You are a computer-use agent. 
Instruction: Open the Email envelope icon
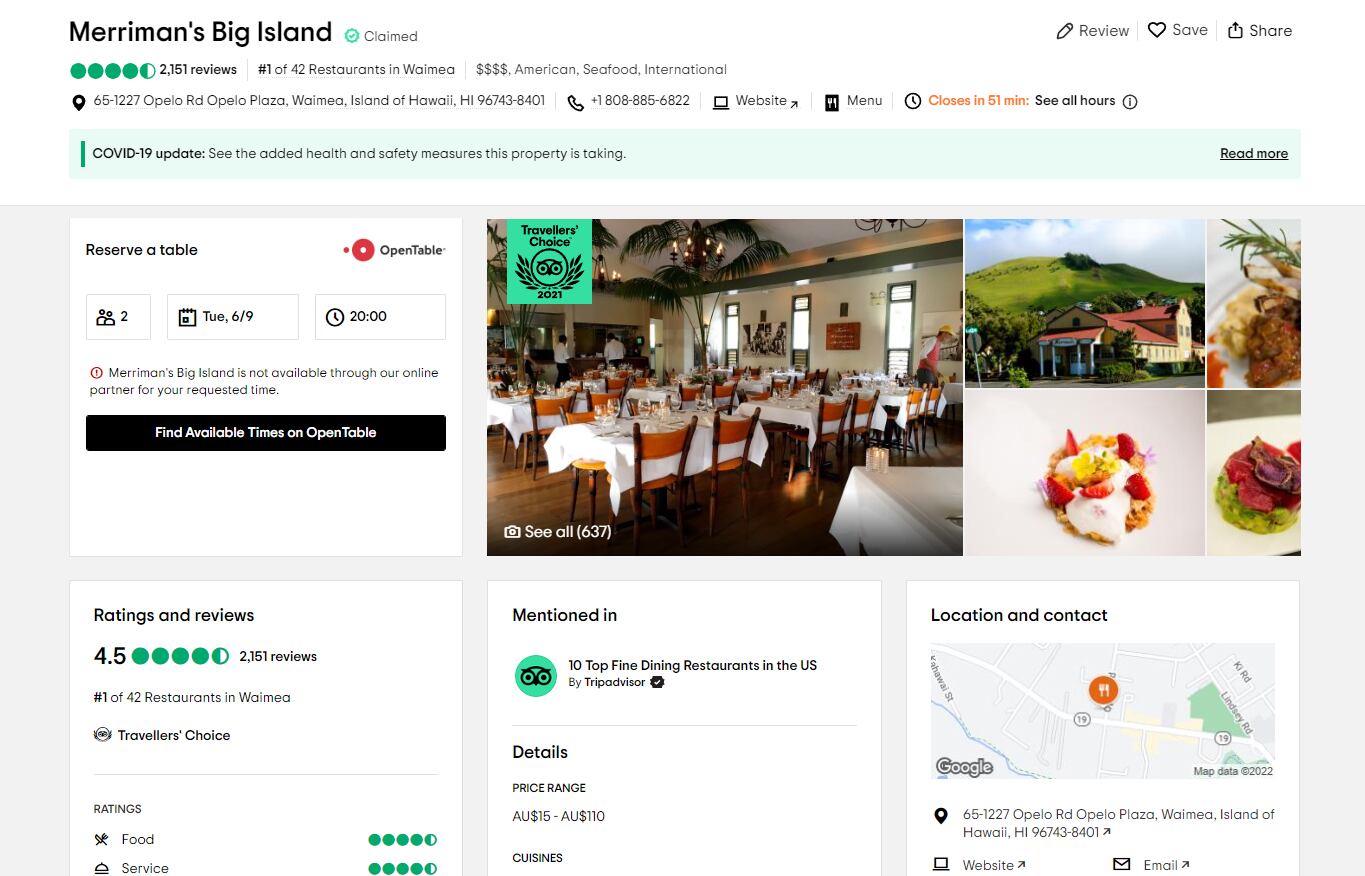pos(1120,864)
